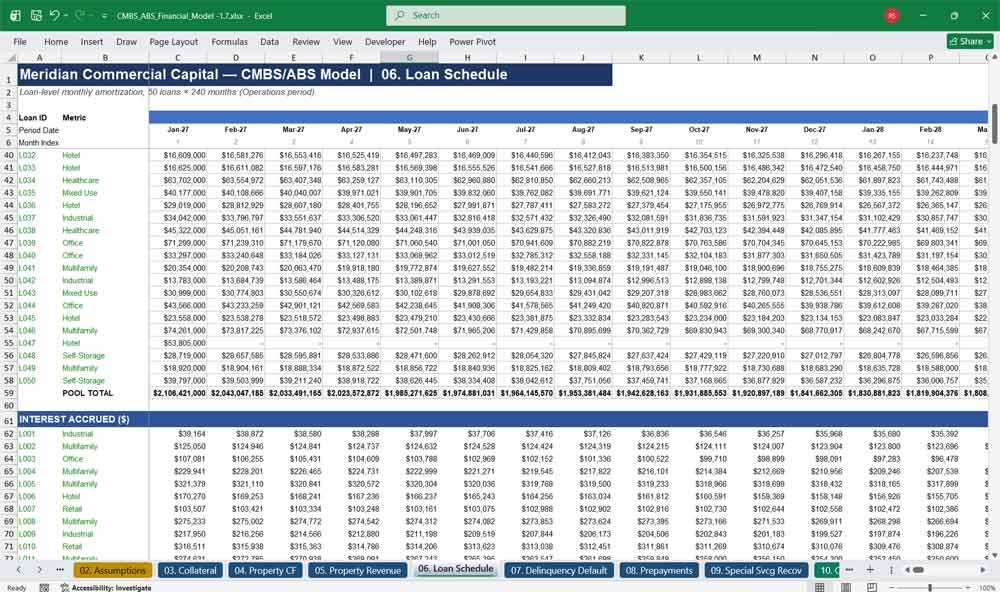The height and width of the screenshot is (592, 1000).
Task: Open the Formulas ribbon tab
Action: tap(230, 41)
